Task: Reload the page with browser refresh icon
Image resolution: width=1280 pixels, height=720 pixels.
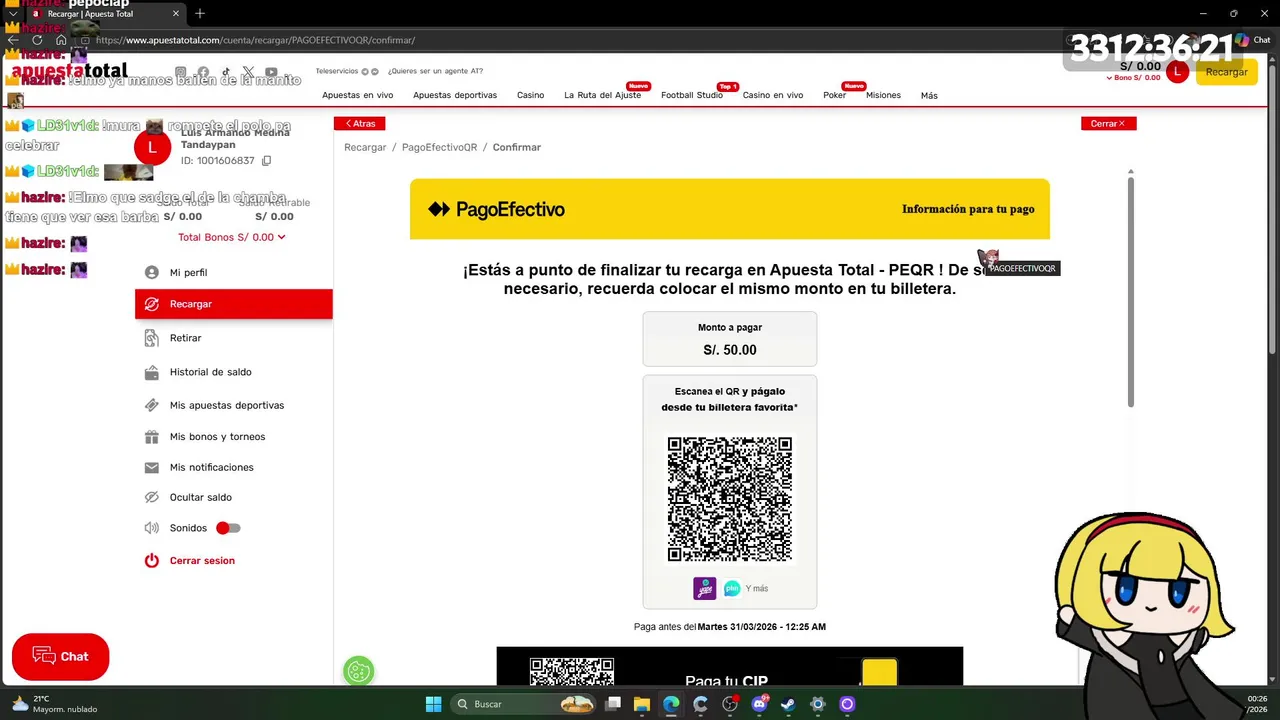Action: (x=37, y=40)
